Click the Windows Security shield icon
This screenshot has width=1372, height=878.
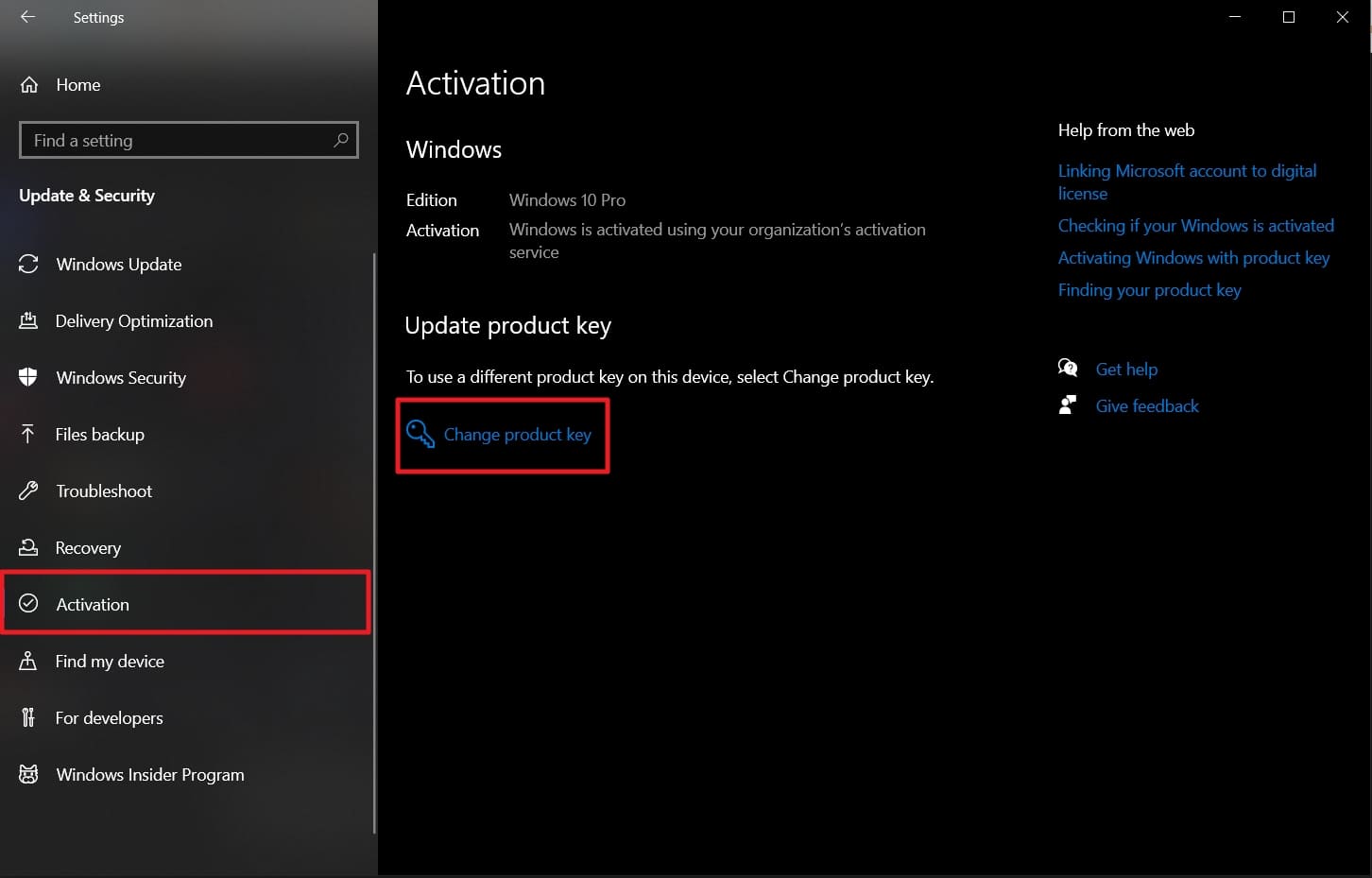pyautogui.click(x=28, y=377)
